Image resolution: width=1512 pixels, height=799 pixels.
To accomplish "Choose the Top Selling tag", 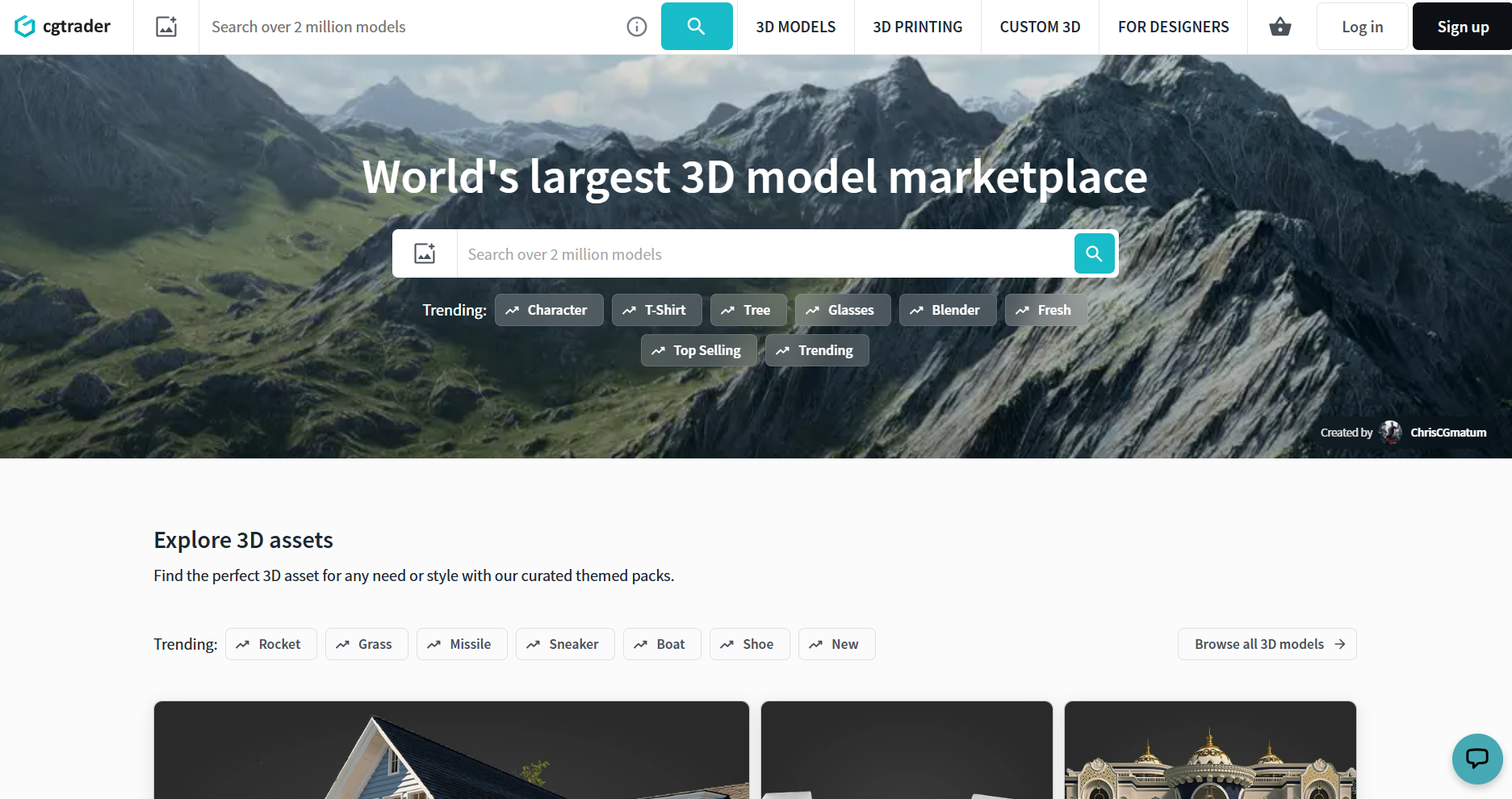I will tap(698, 350).
